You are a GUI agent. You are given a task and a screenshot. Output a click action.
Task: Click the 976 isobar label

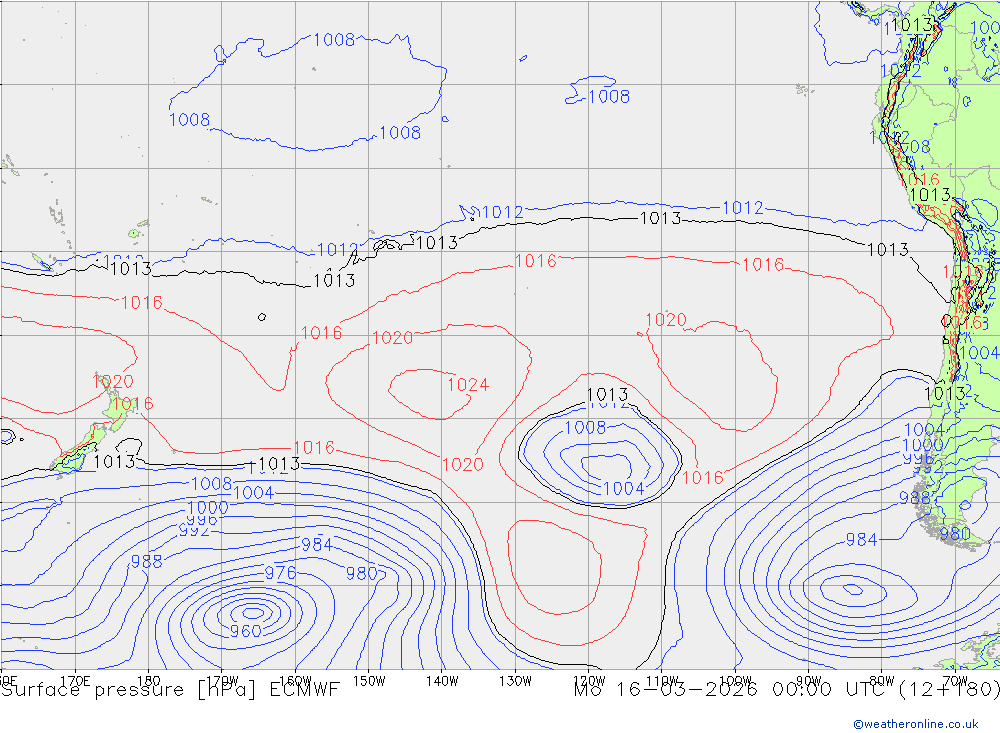coord(280,572)
